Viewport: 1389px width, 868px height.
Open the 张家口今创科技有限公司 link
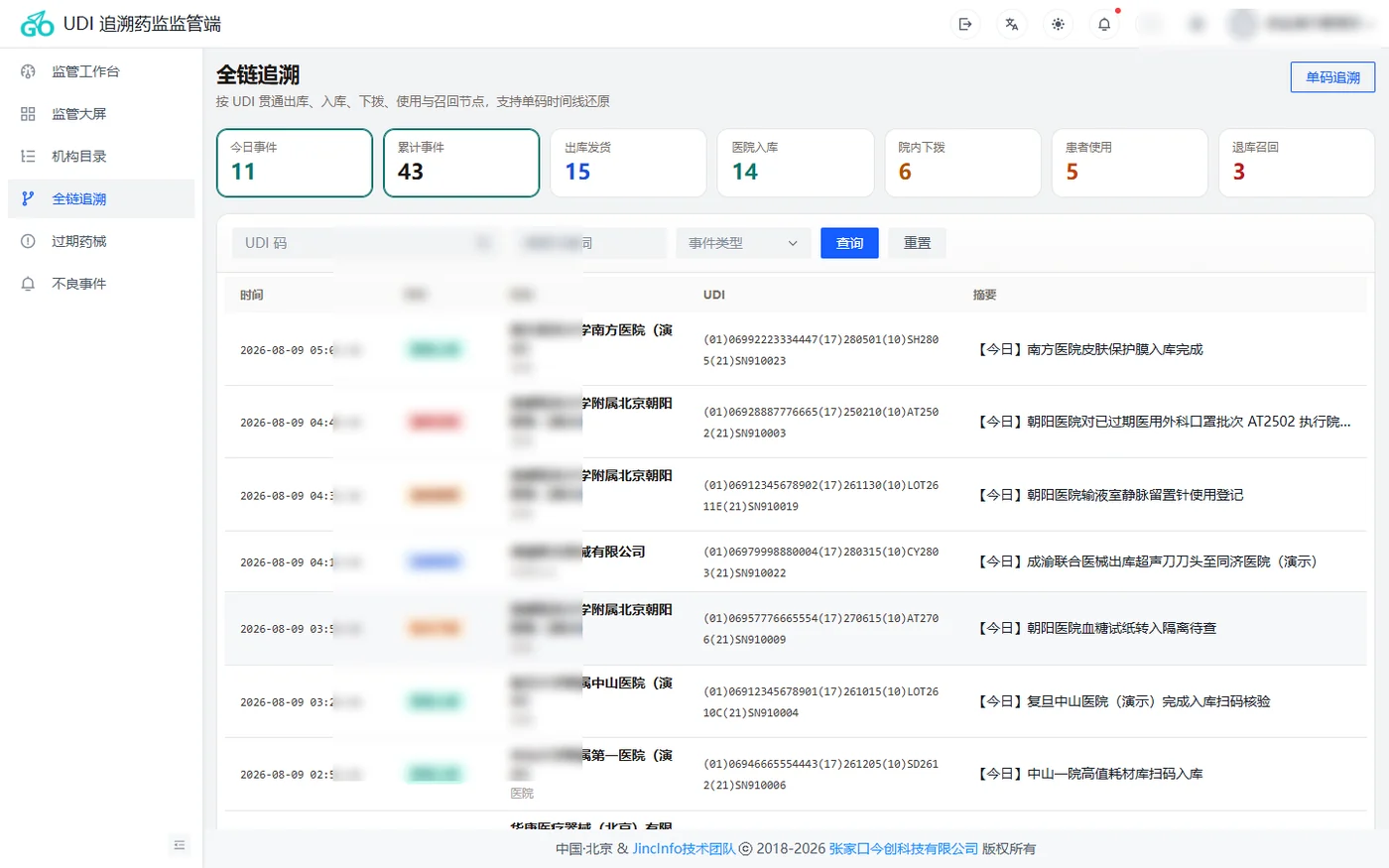pos(904,849)
